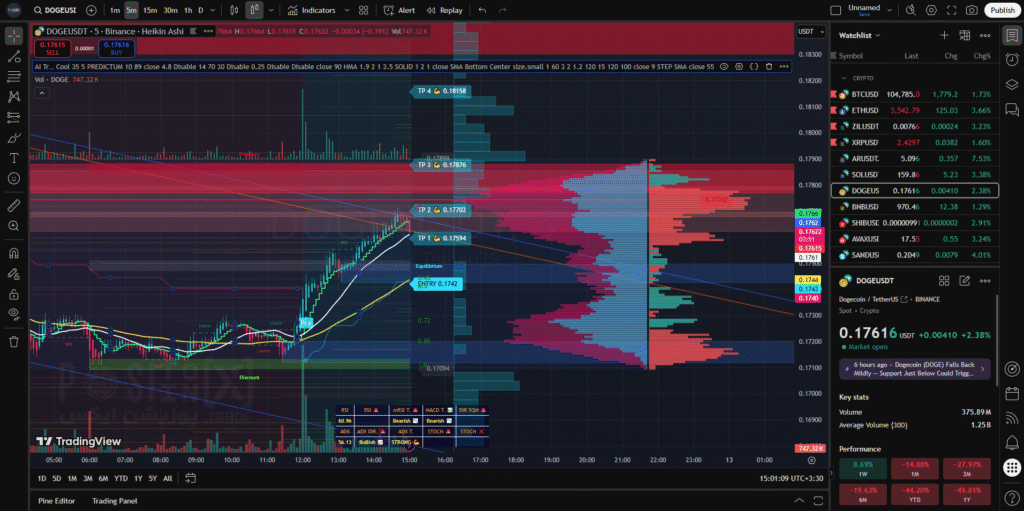Open the layout setup square icon

835,10
